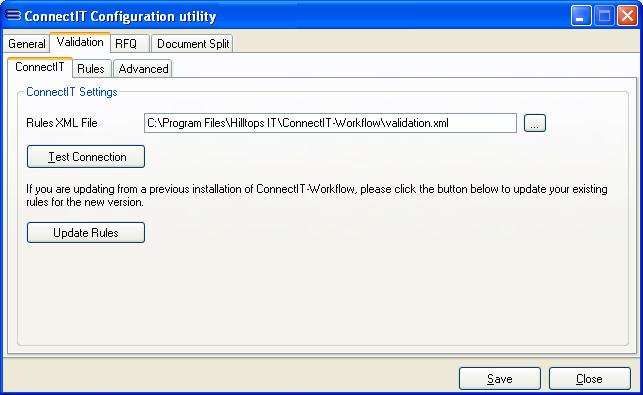Click the update instructions paragraph text

317,196
